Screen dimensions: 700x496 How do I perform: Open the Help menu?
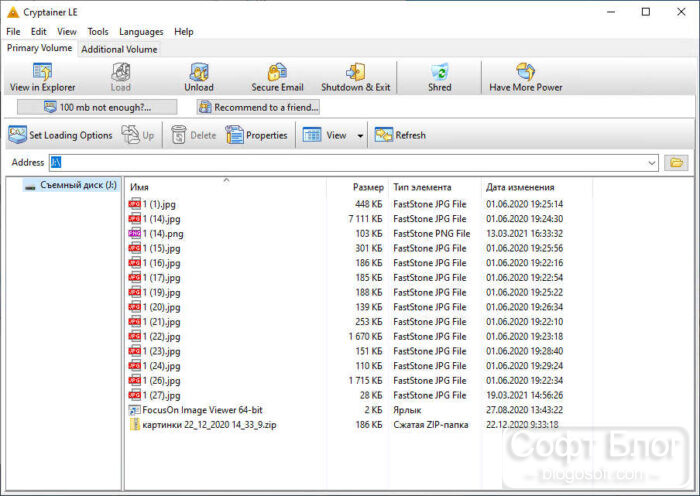(x=183, y=32)
